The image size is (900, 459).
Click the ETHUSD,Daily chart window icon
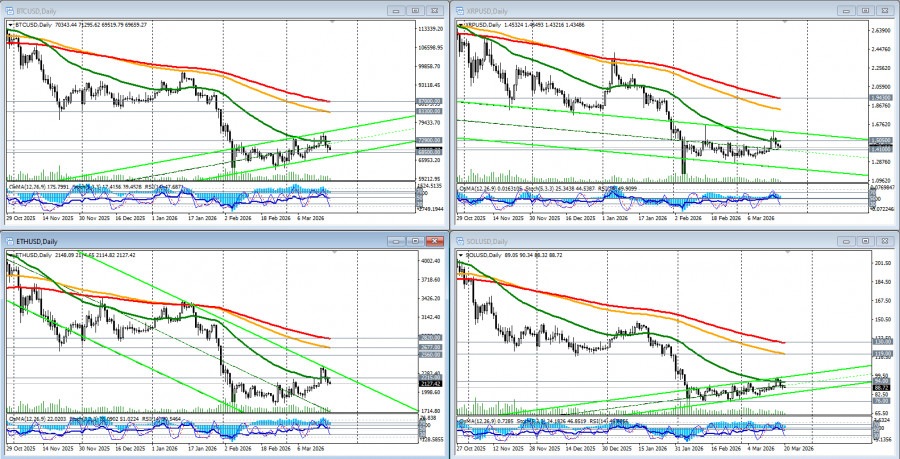[8, 242]
